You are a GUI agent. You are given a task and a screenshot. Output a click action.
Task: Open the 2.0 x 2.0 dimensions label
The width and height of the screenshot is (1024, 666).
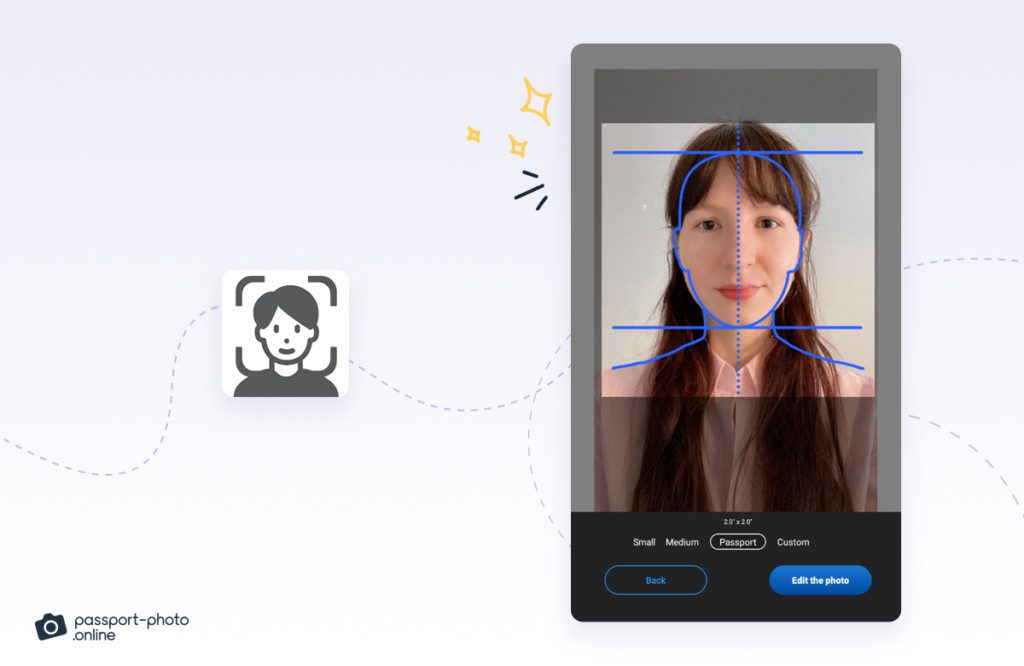coord(737,520)
